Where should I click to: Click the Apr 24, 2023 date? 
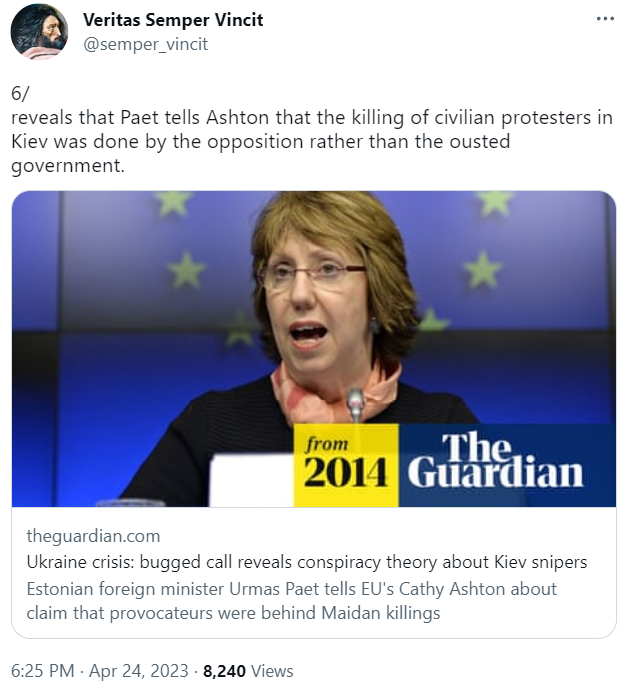pyautogui.click(x=139, y=671)
